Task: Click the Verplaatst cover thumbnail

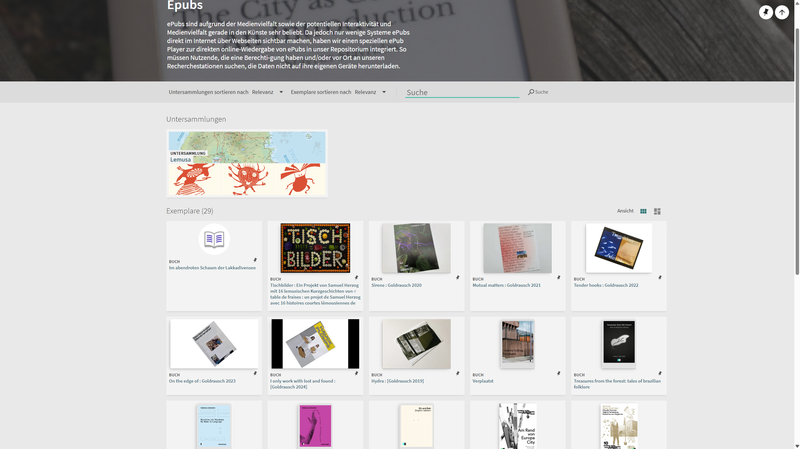Action: click(x=517, y=344)
